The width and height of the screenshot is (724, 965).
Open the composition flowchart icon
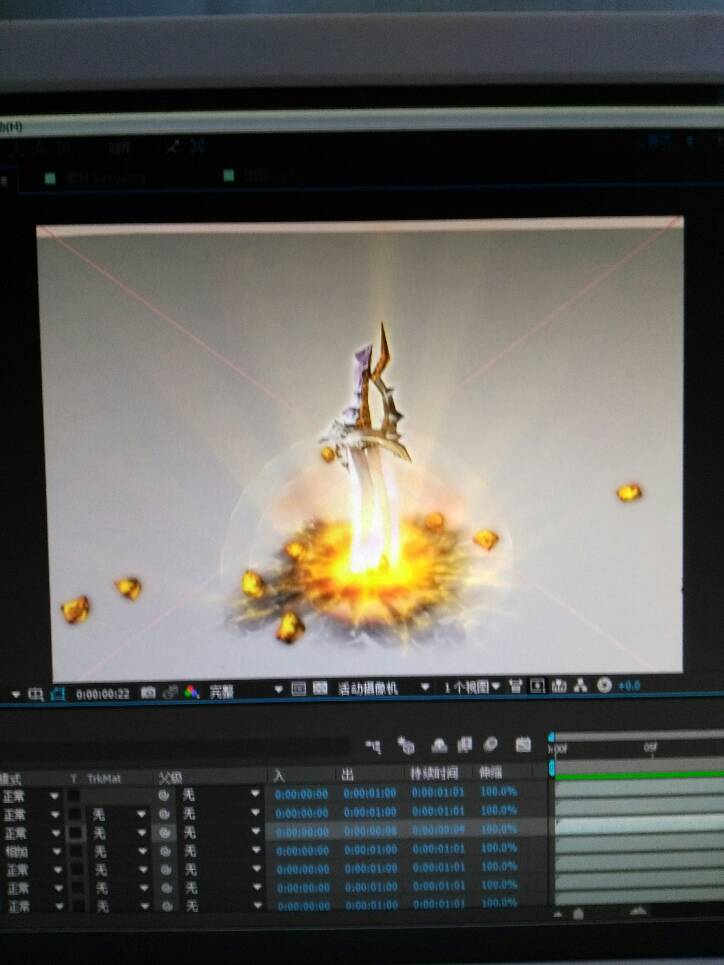pyautogui.click(x=581, y=685)
